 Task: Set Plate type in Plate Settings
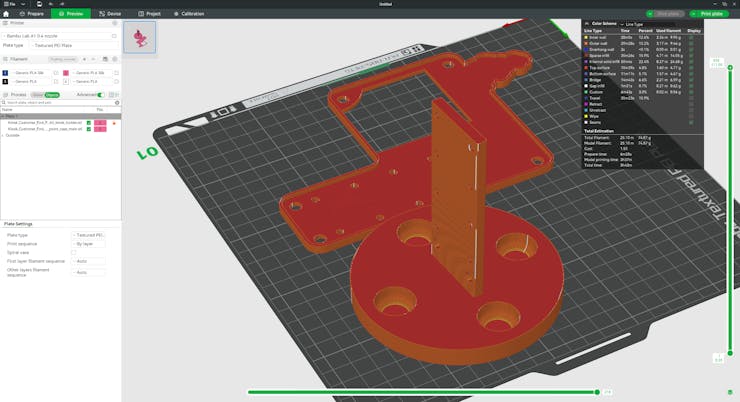pos(88,235)
